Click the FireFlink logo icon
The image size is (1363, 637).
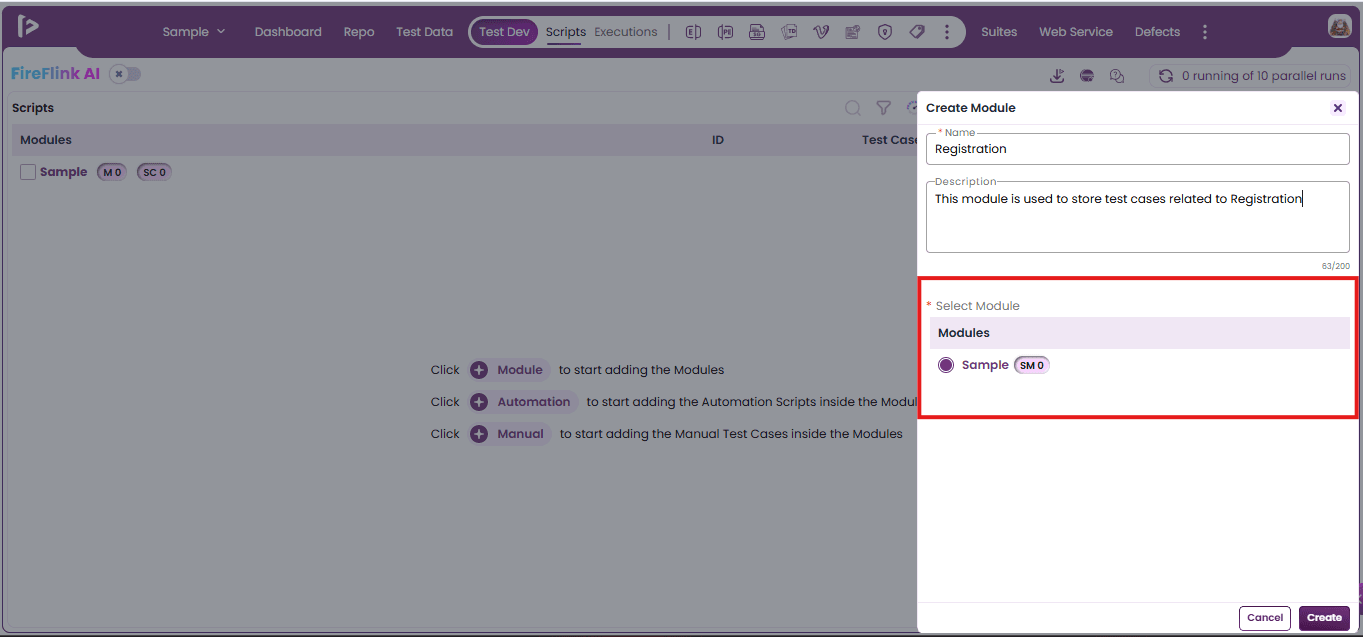click(28, 26)
